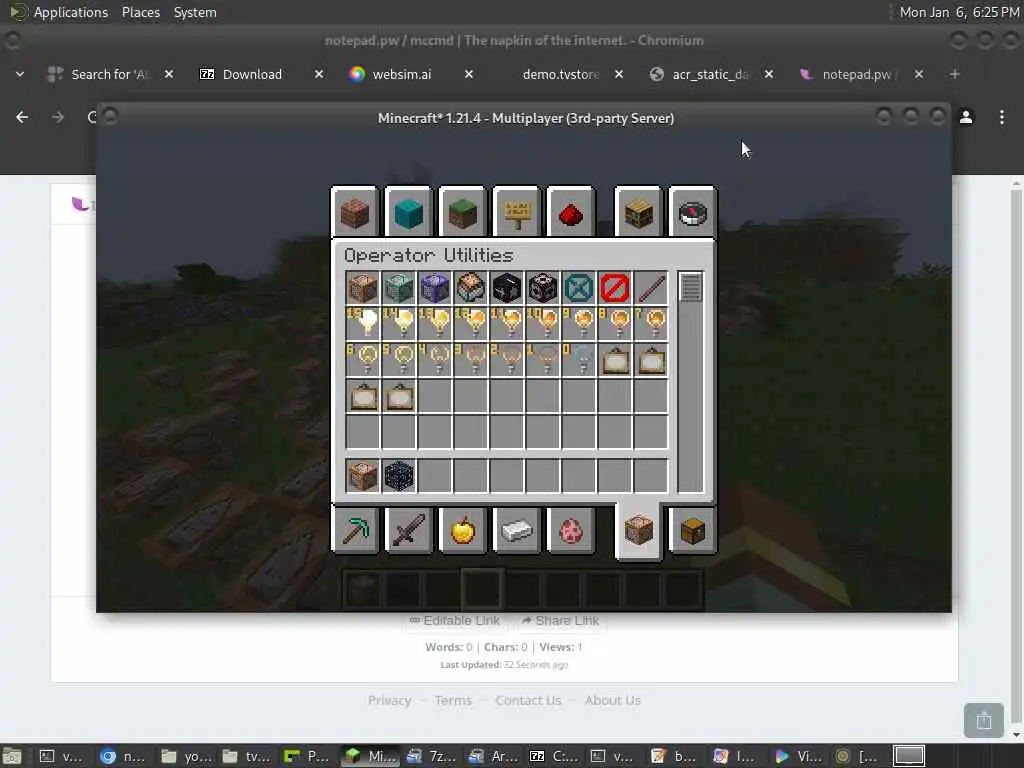Select the level 5 Light block
Image resolution: width=1024 pixels, height=768 pixels.
coord(398,360)
